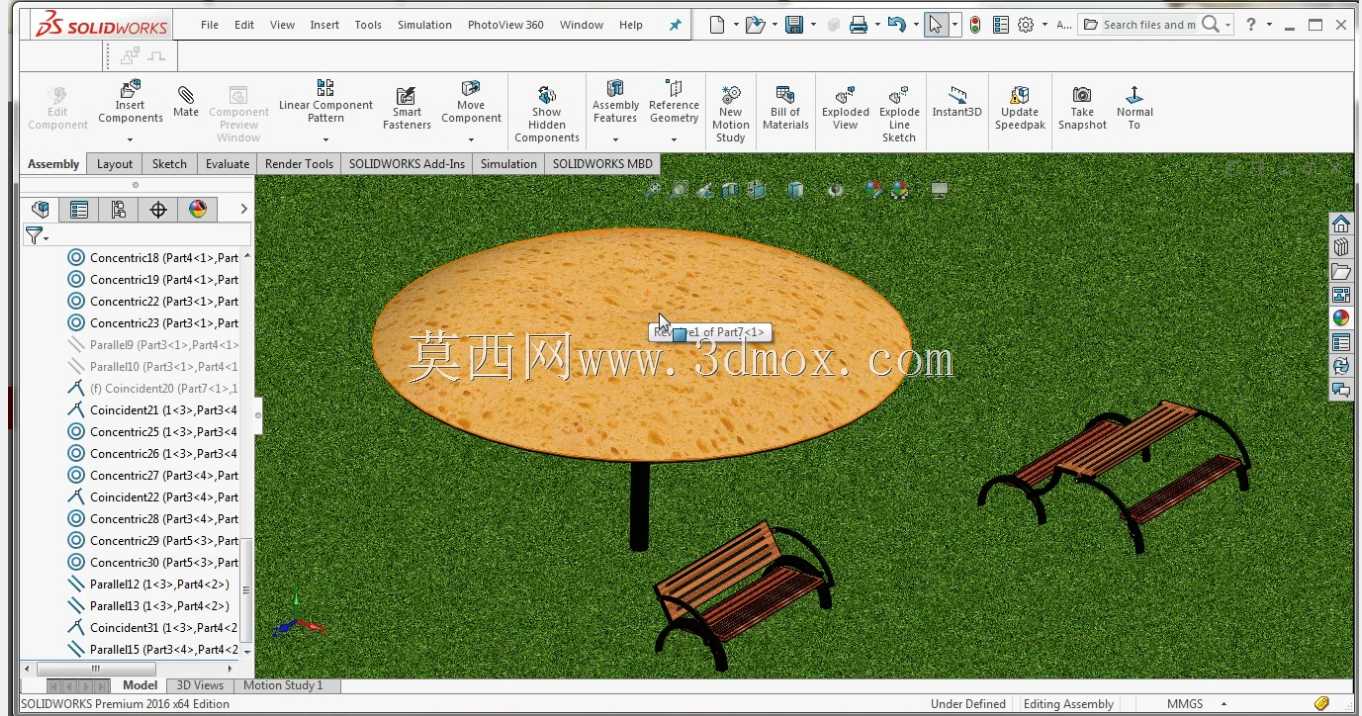The image size is (1362, 716).
Task: Toggle the Select cursor tool
Action: [x=935, y=25]
